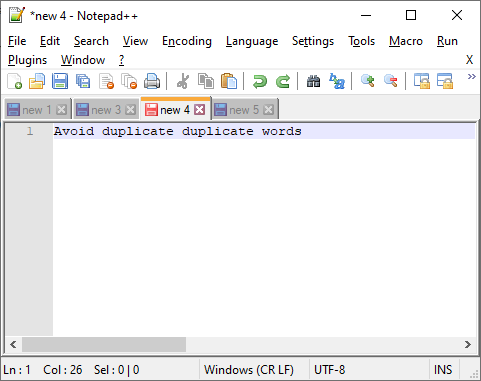Open the File menu
The height and width of the screenshot is (381, 481).
tap(17, 41)
